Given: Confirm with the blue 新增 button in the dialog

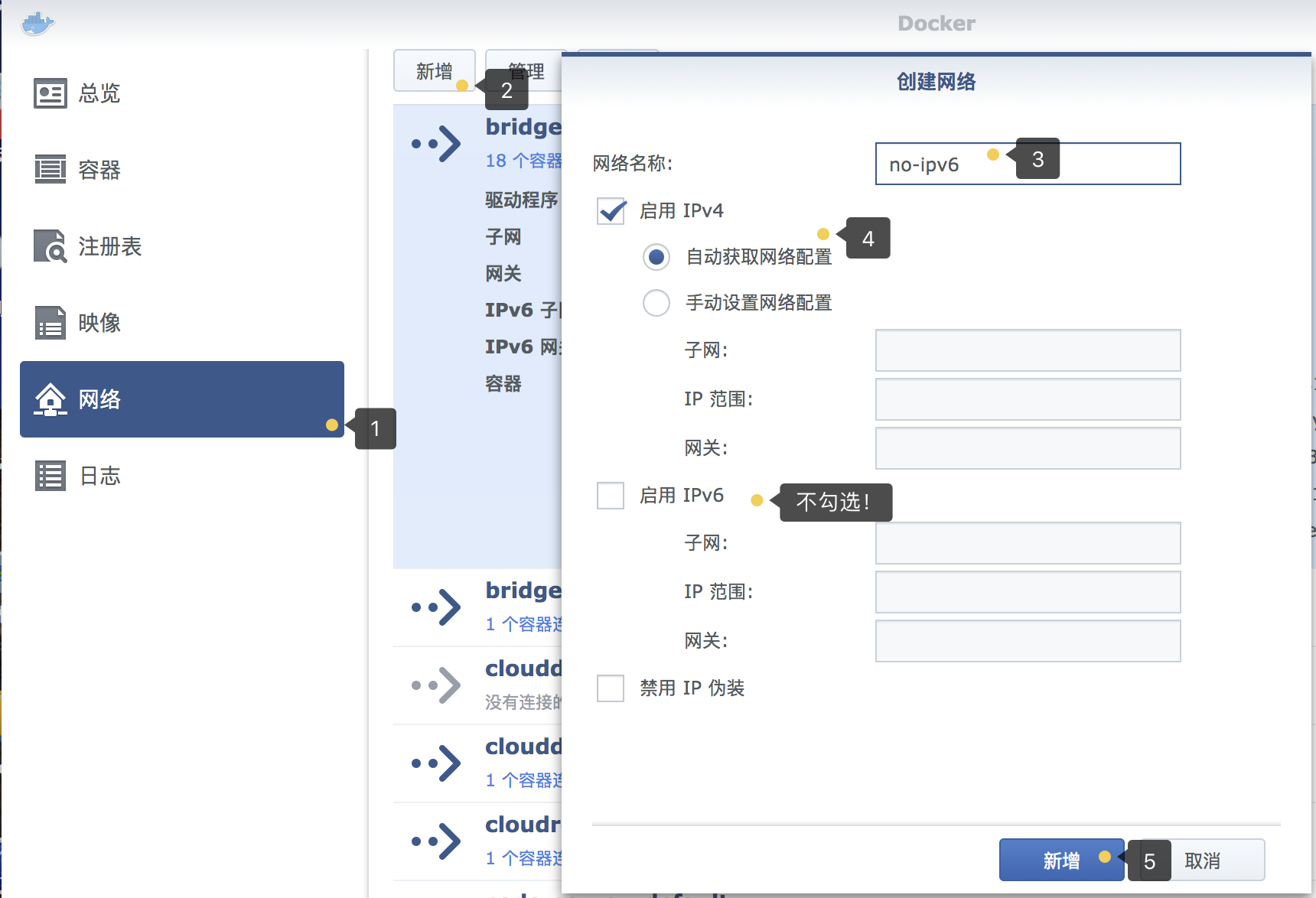Looking at the screenshot, I should (1061, 861).
